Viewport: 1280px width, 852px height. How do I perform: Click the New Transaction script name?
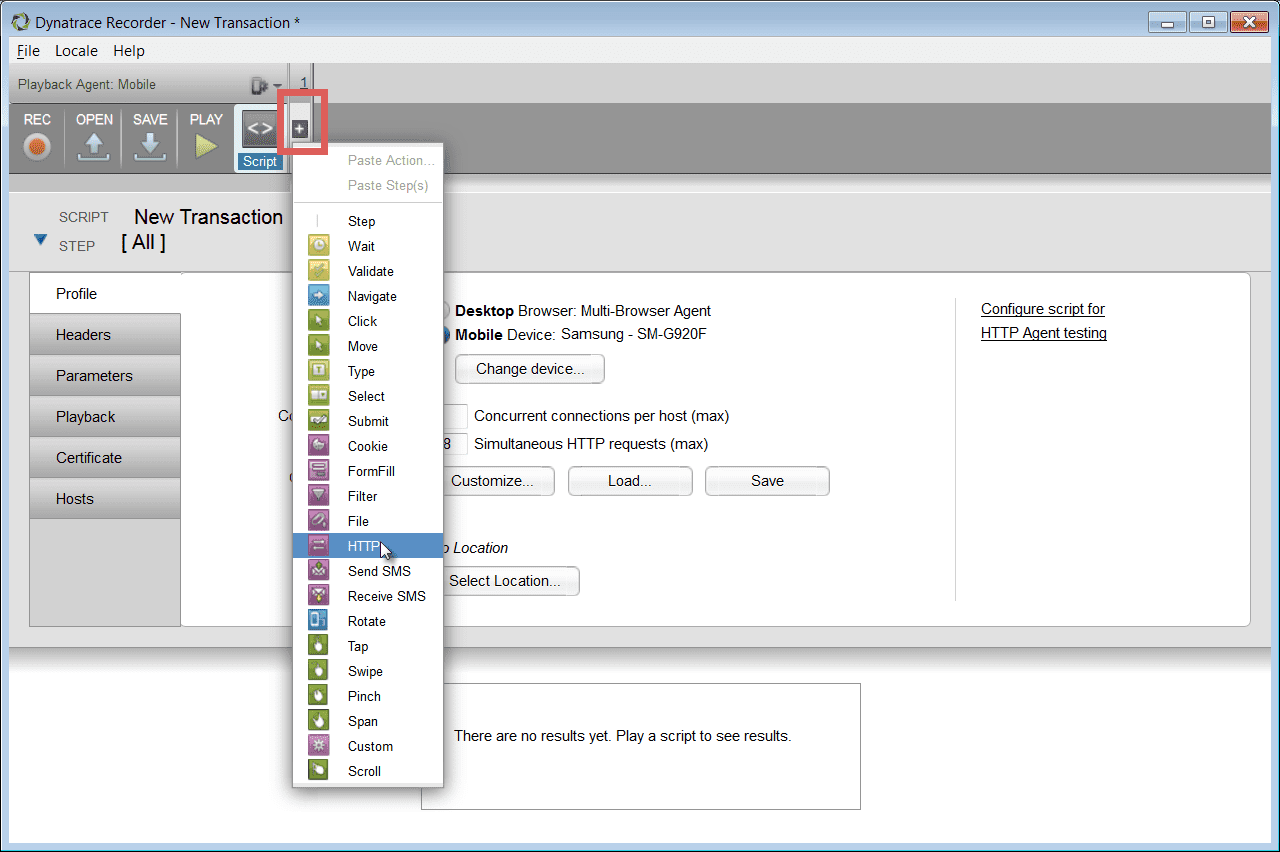point(209,217)
